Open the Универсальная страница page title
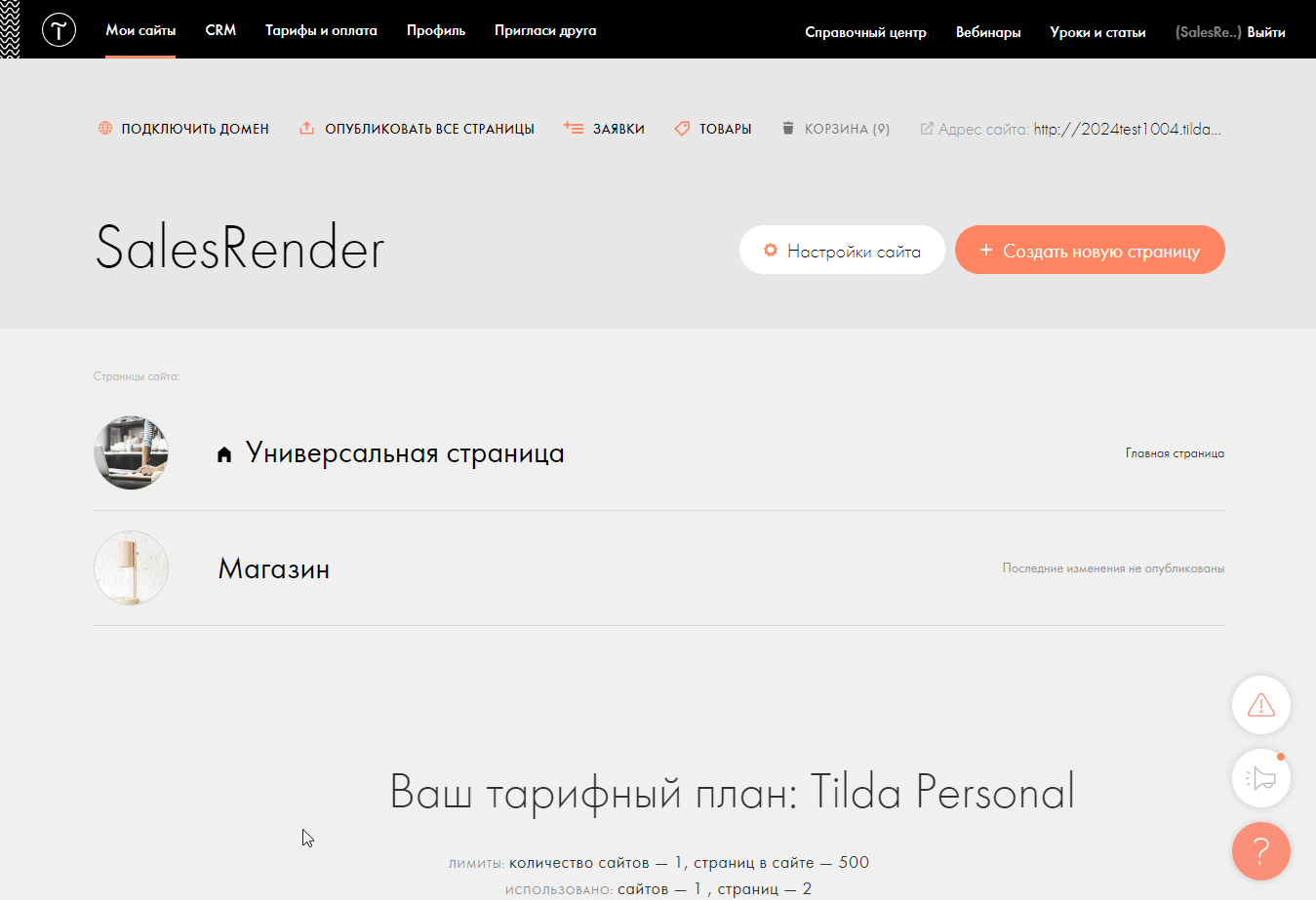This screenshot has width=1316, height=900. 404,453
